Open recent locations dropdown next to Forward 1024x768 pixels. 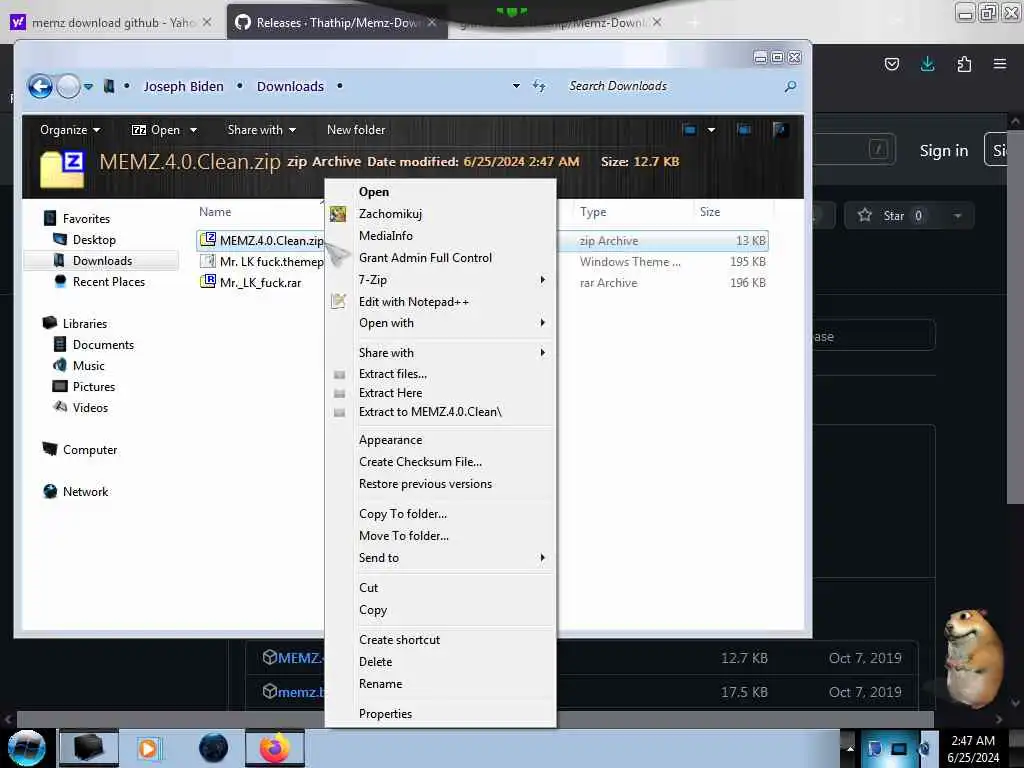88,86
